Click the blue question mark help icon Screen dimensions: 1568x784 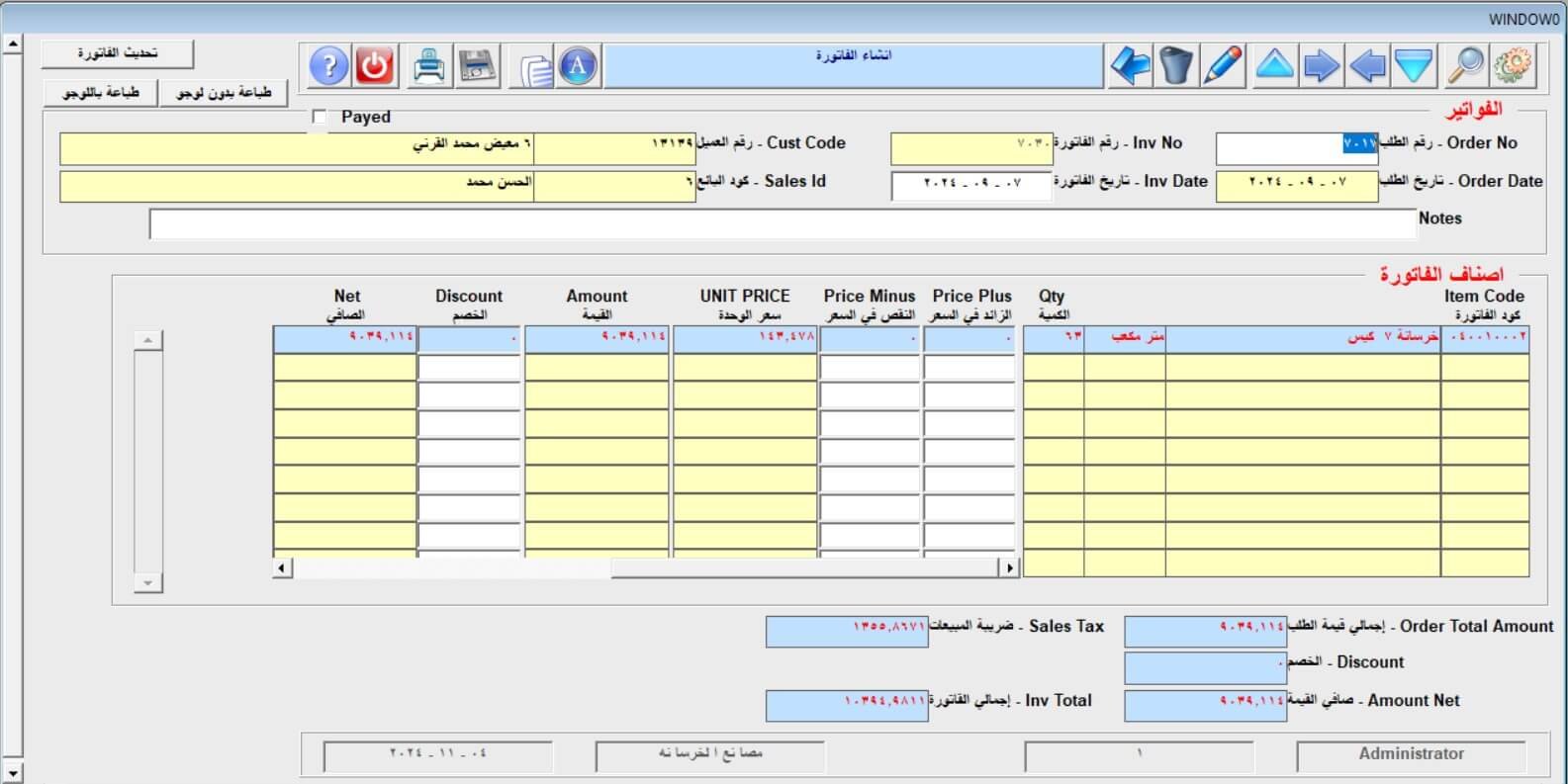(329, 67)
